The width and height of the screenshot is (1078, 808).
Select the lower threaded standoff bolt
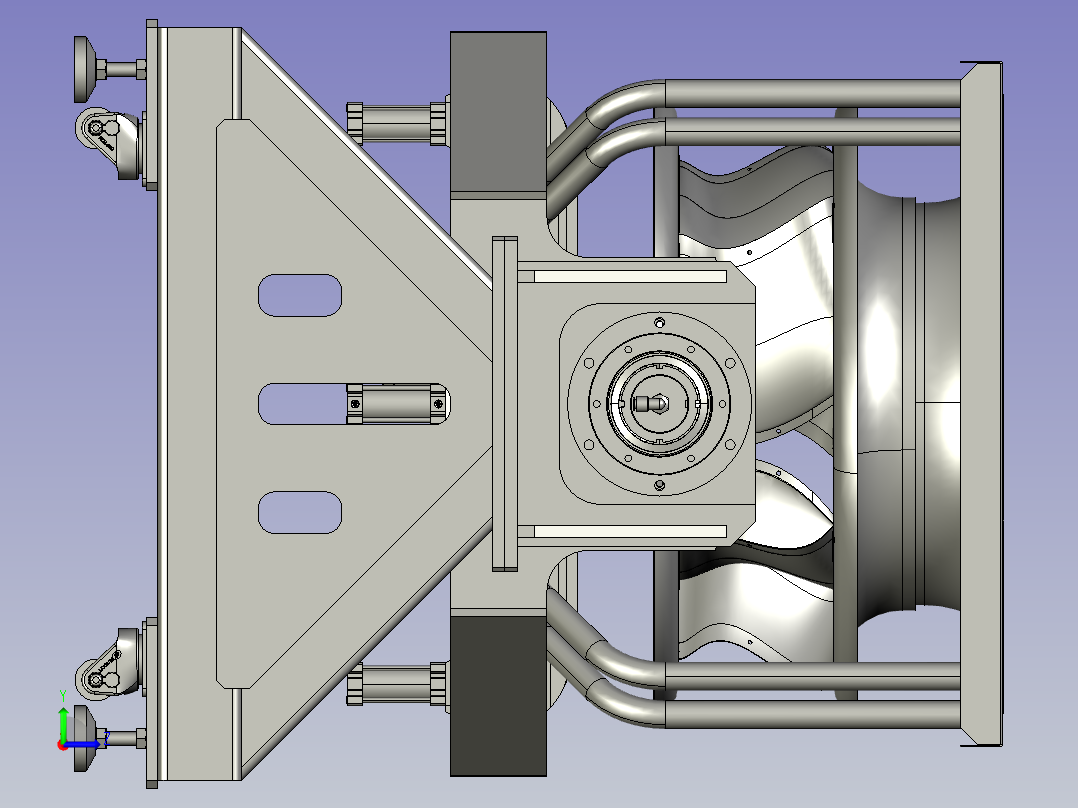point(399,684)
